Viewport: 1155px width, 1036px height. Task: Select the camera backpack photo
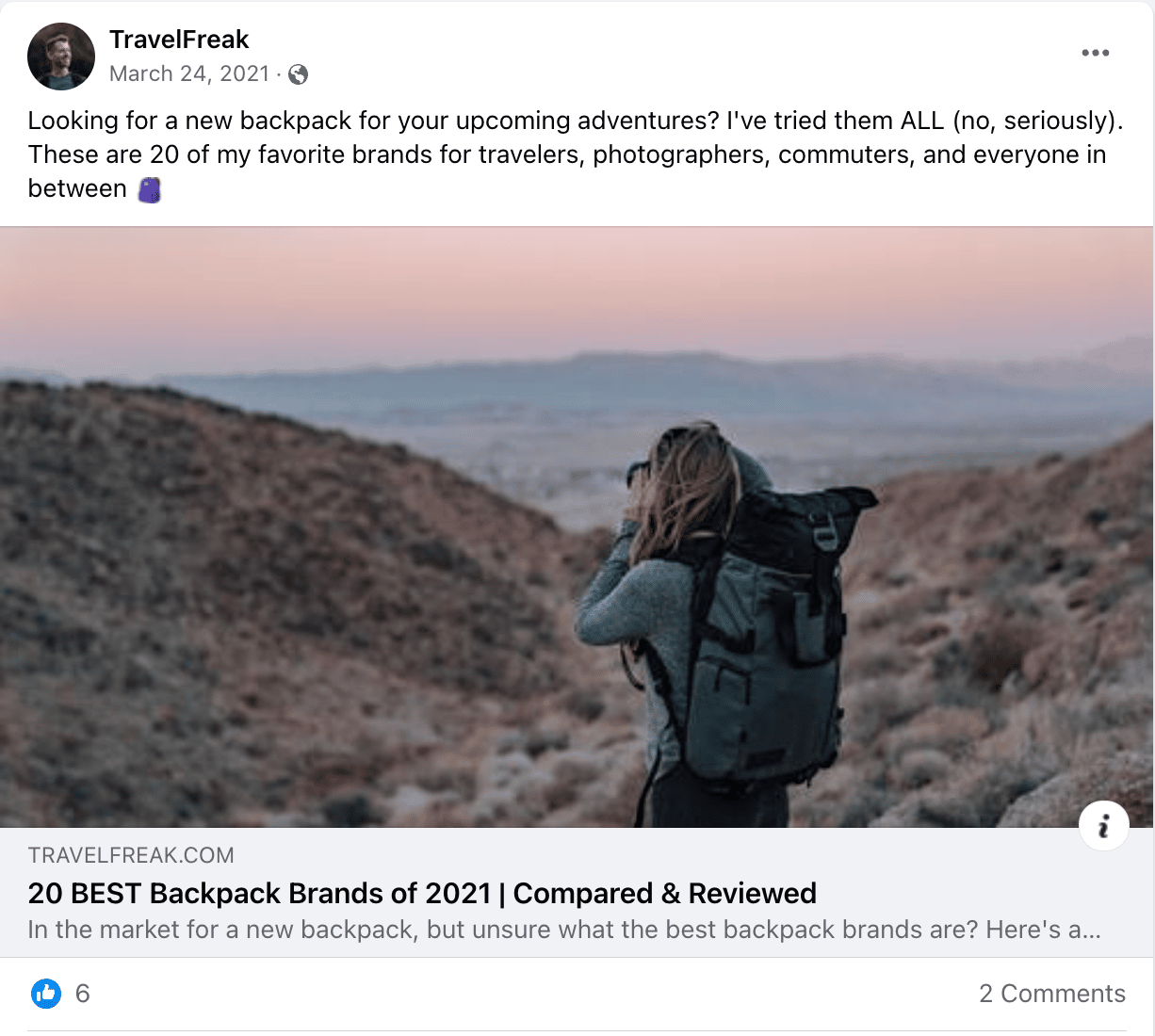click(577, 527)
